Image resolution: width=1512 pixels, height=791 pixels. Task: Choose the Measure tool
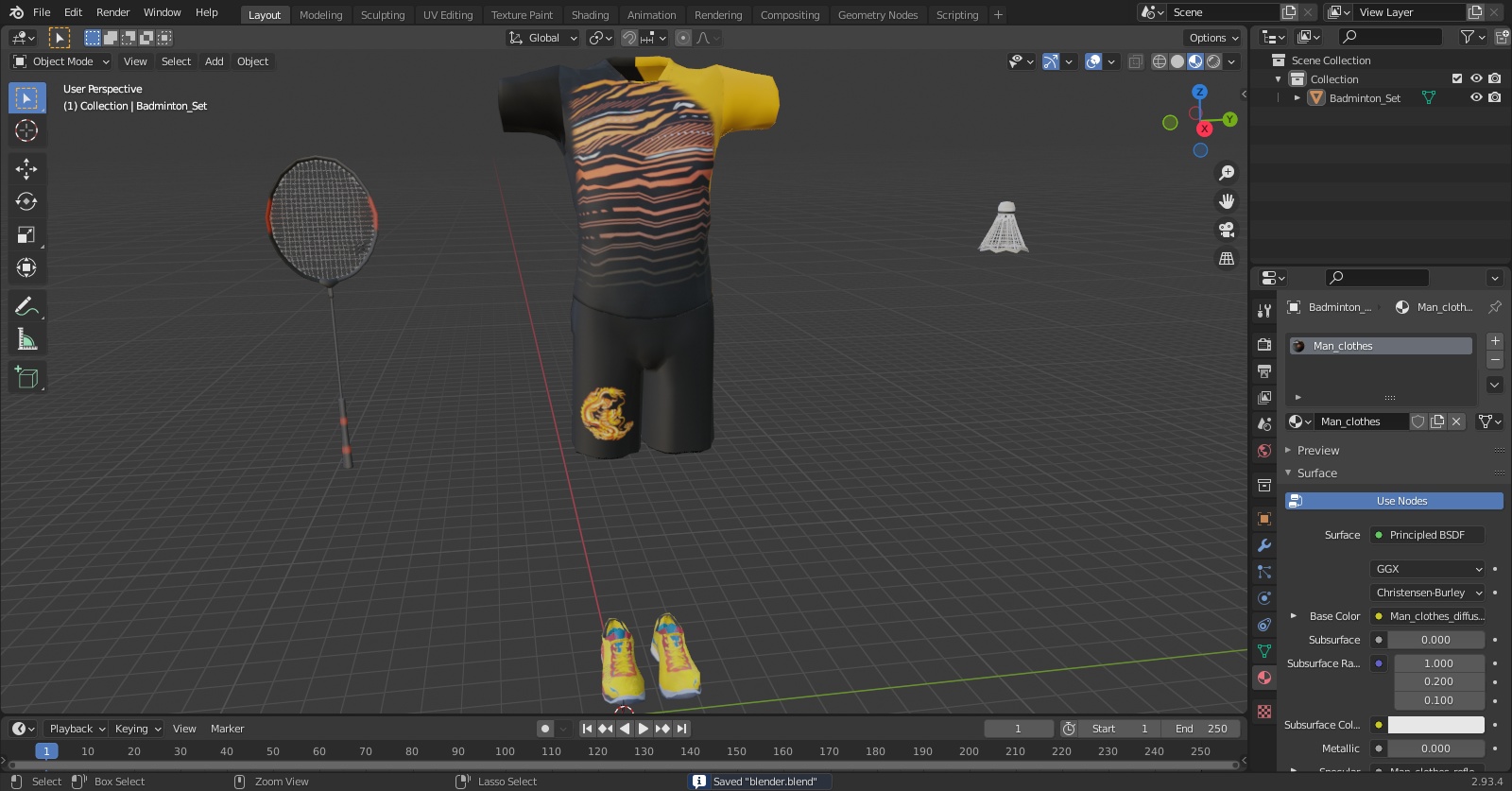[x=26, y=339]
